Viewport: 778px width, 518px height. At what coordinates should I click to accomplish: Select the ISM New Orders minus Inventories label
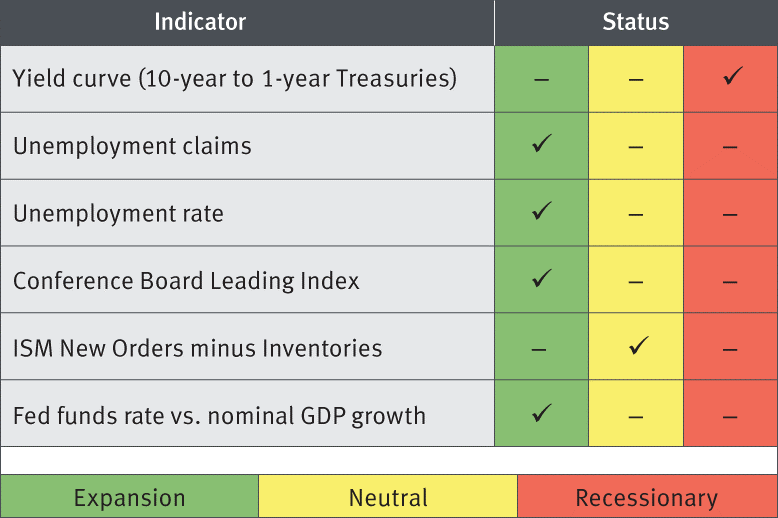click(x=197, y=348)
